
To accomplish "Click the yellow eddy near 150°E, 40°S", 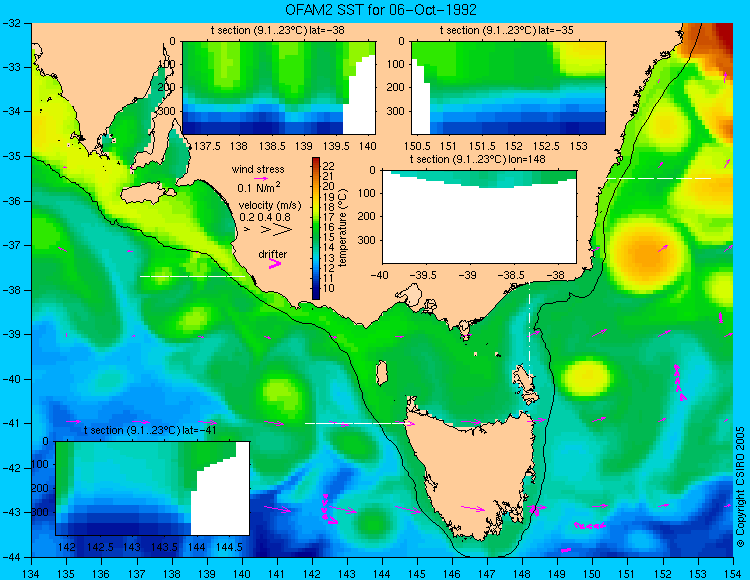I will 587,378.
